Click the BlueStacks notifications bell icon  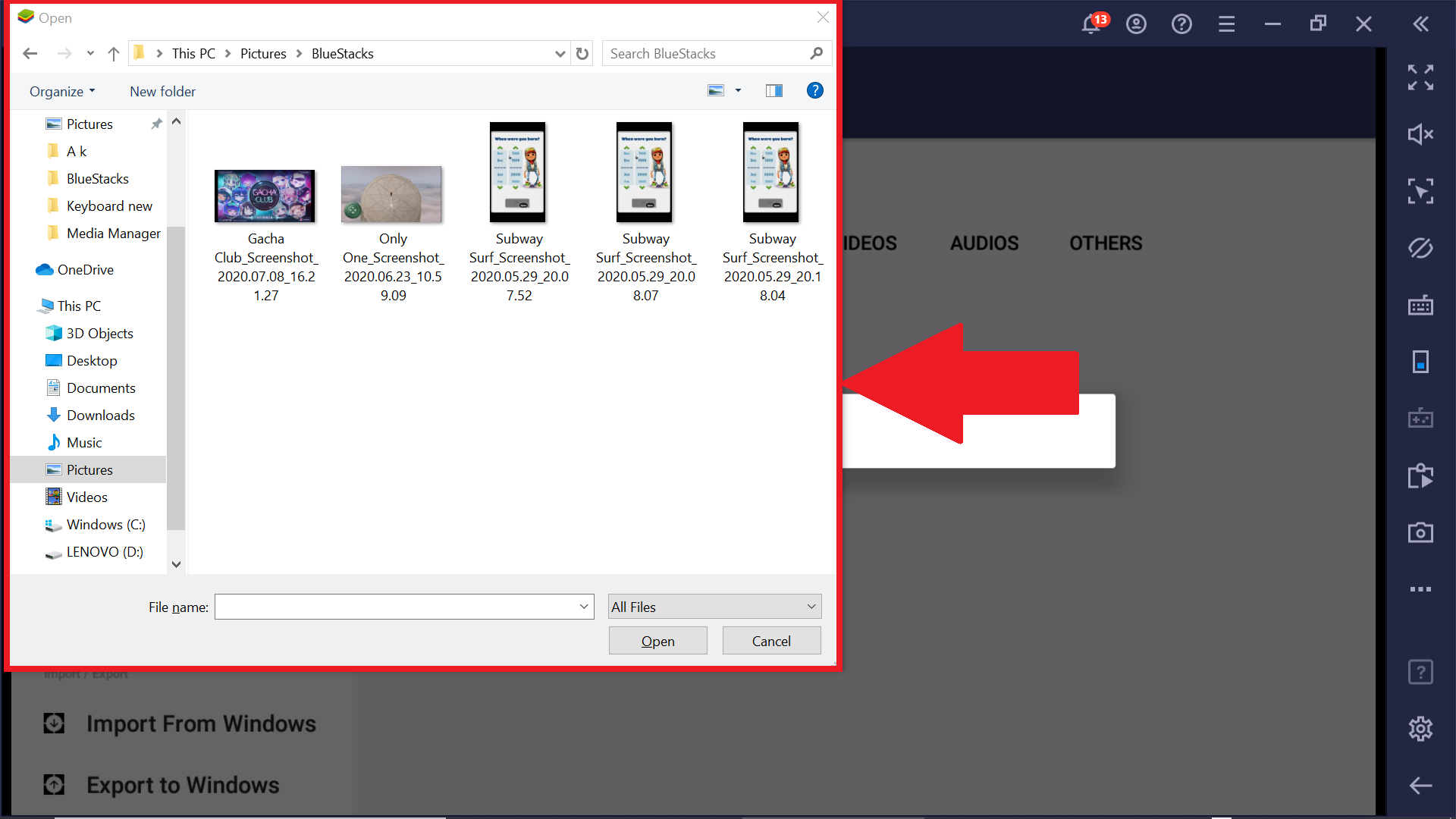point(1092,21)
